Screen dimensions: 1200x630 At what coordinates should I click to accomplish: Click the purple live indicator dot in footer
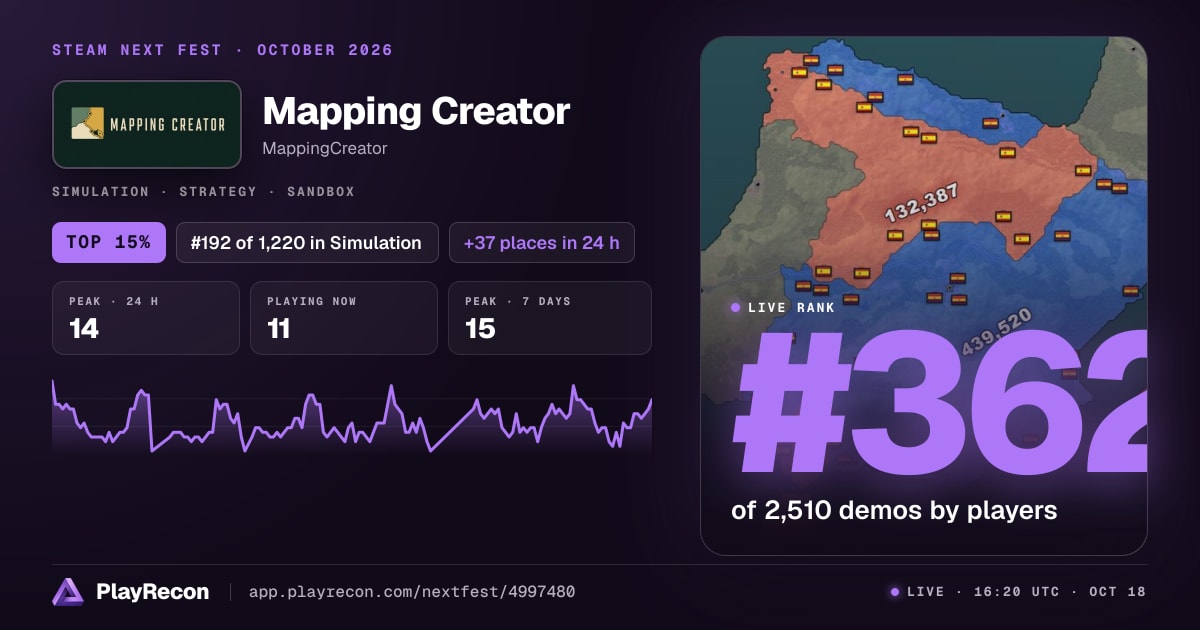(x=895, y=592)
